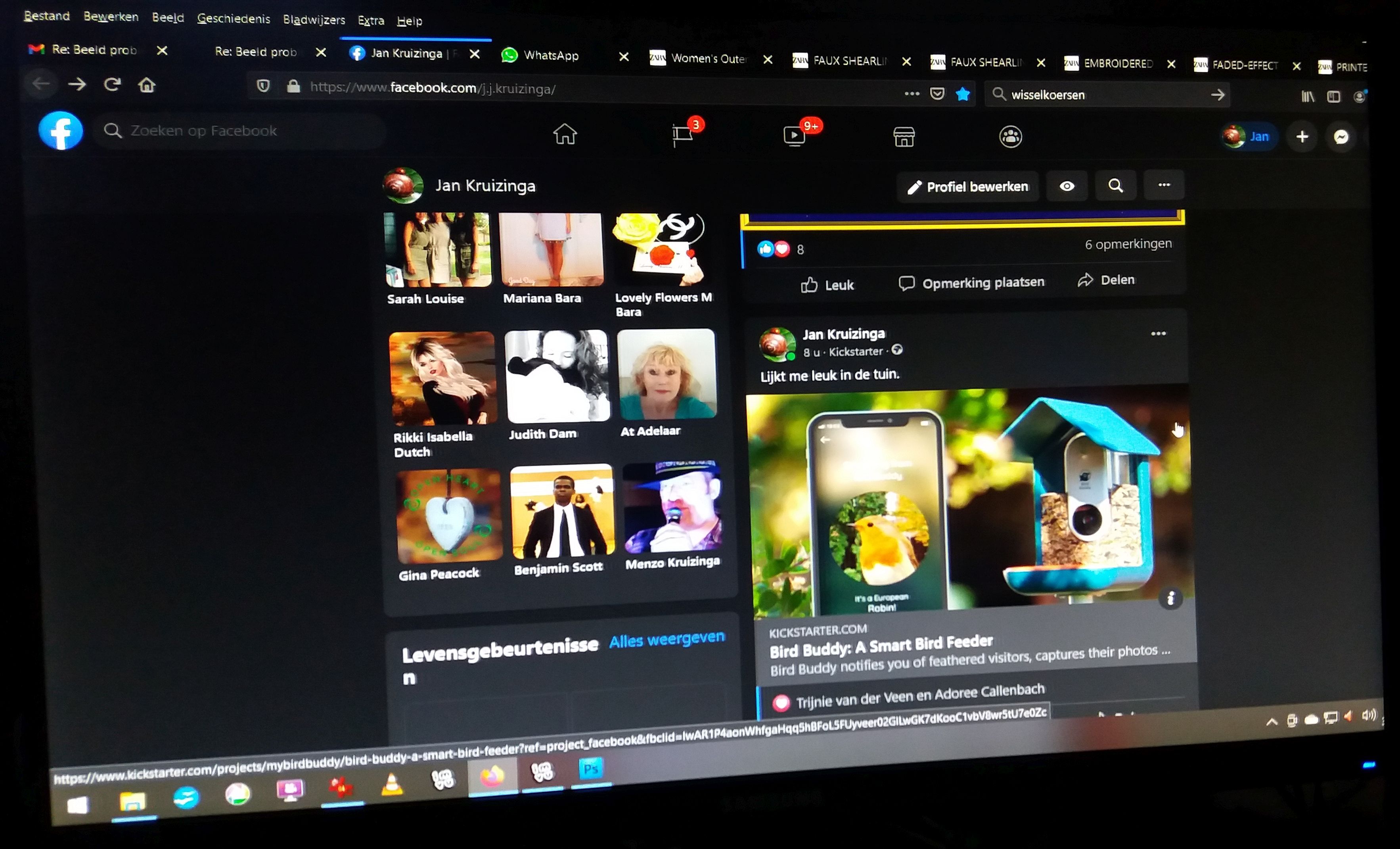The width and height of the screenshot is (1400, 849).
Task: Open Photoshop from the Windows taskbar
Action: [590, 769]
